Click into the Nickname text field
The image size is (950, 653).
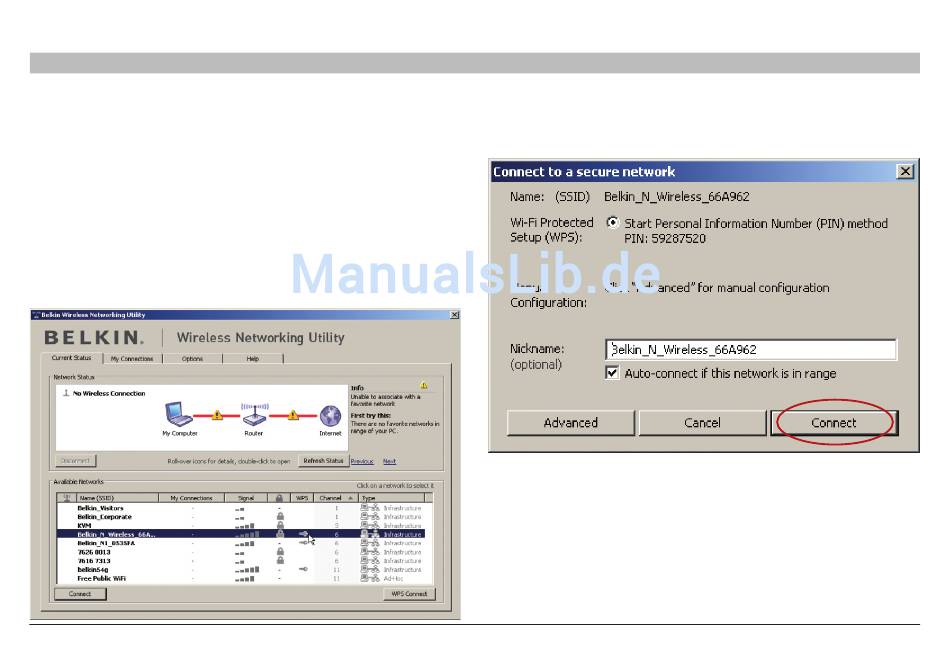point(751,350)
